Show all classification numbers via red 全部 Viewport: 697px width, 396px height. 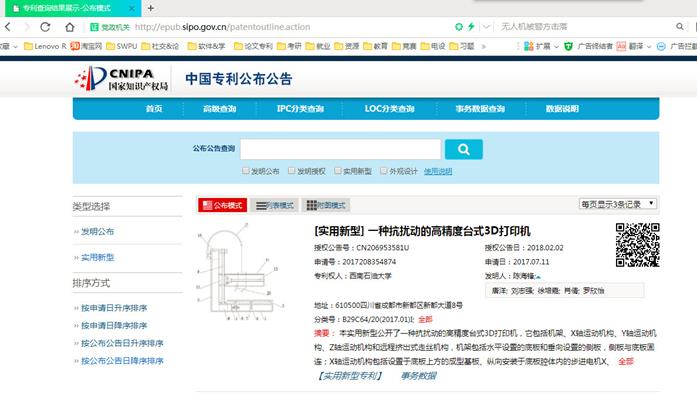click(425, 319)
